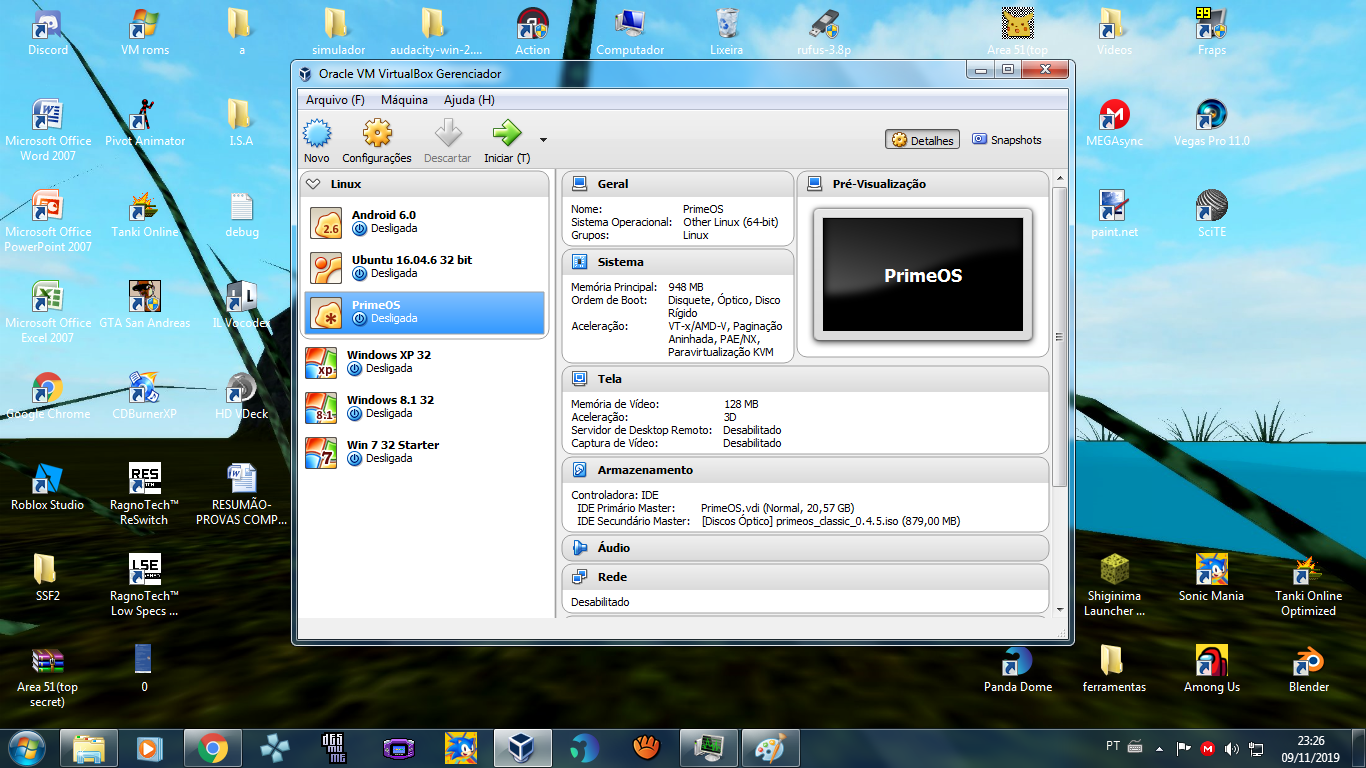Click the Novo toolbar icon

click(317, 141)
